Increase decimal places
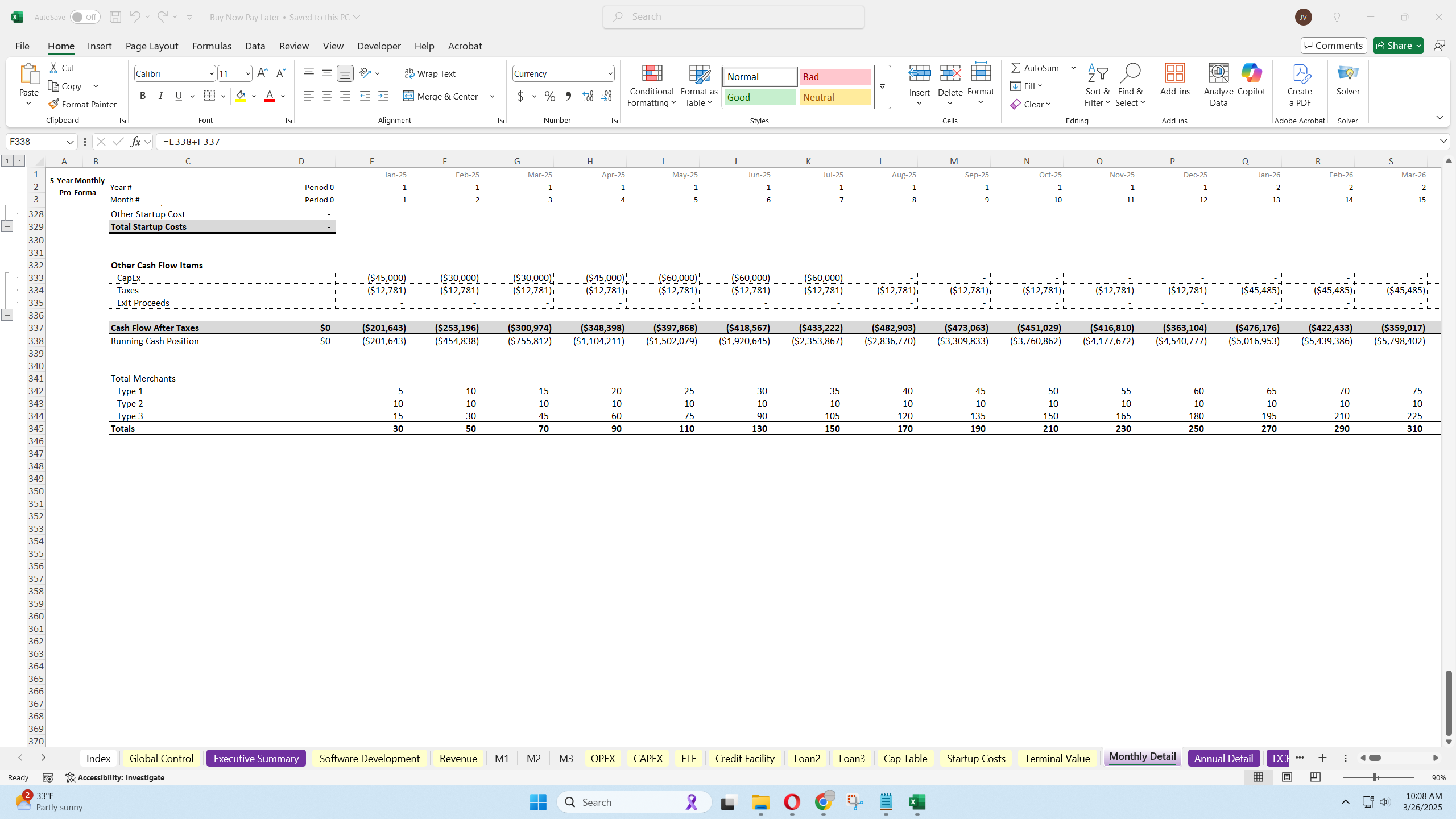The width and height of the screenshot is (1456, 819). [x=587, y=96]
